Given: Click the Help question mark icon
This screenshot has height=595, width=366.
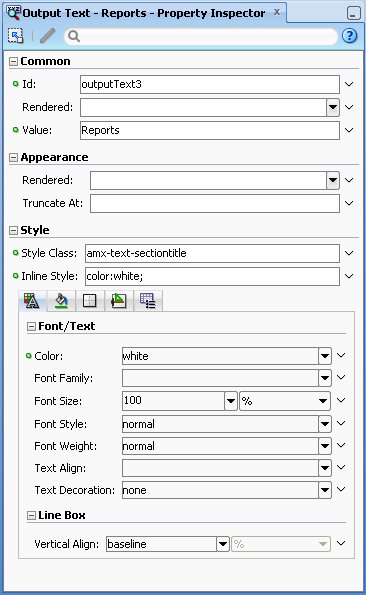Looking at the screenshot, I should click(x=349, y=36).
